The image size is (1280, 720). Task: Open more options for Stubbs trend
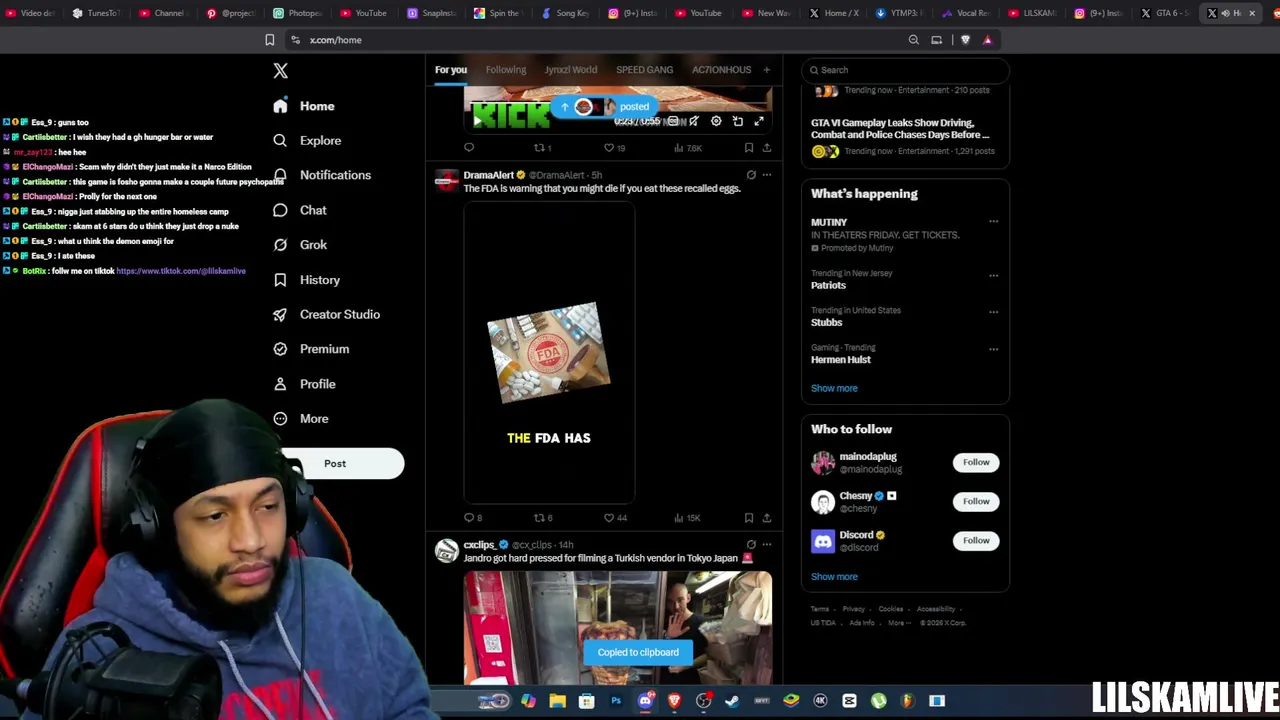click(x=993, y=312)
